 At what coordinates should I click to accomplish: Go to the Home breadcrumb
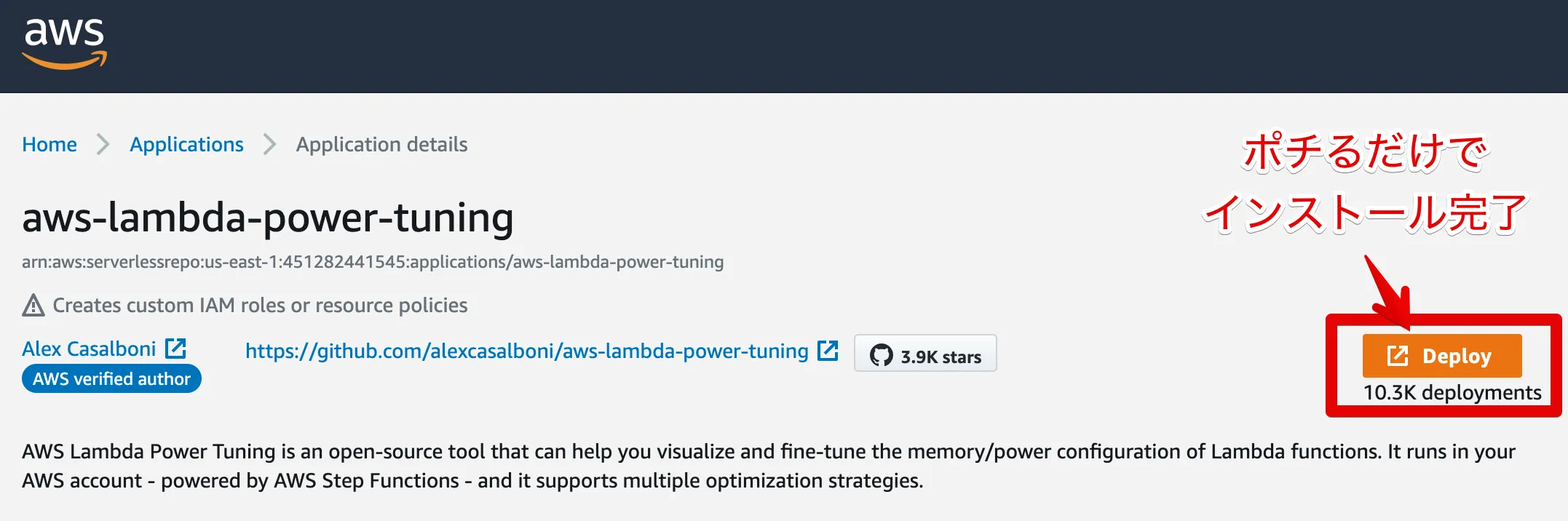coord(50,145)
